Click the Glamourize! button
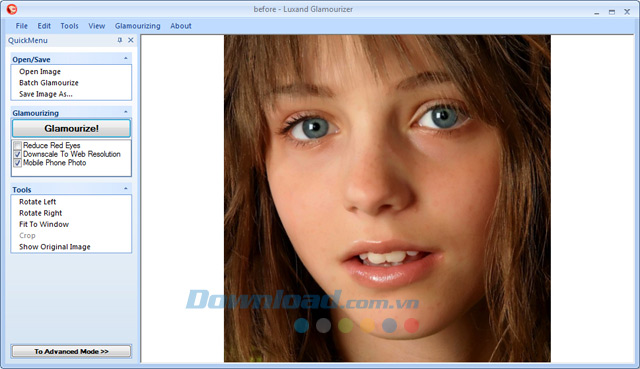Screen dimensions: 640x369 [x=71, y=128]
